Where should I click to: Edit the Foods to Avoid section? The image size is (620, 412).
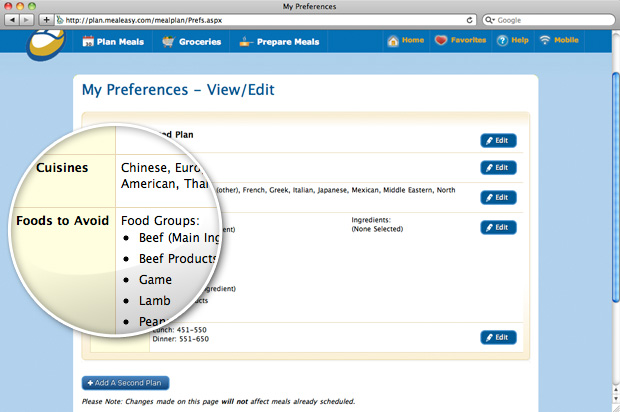[498, 228]
